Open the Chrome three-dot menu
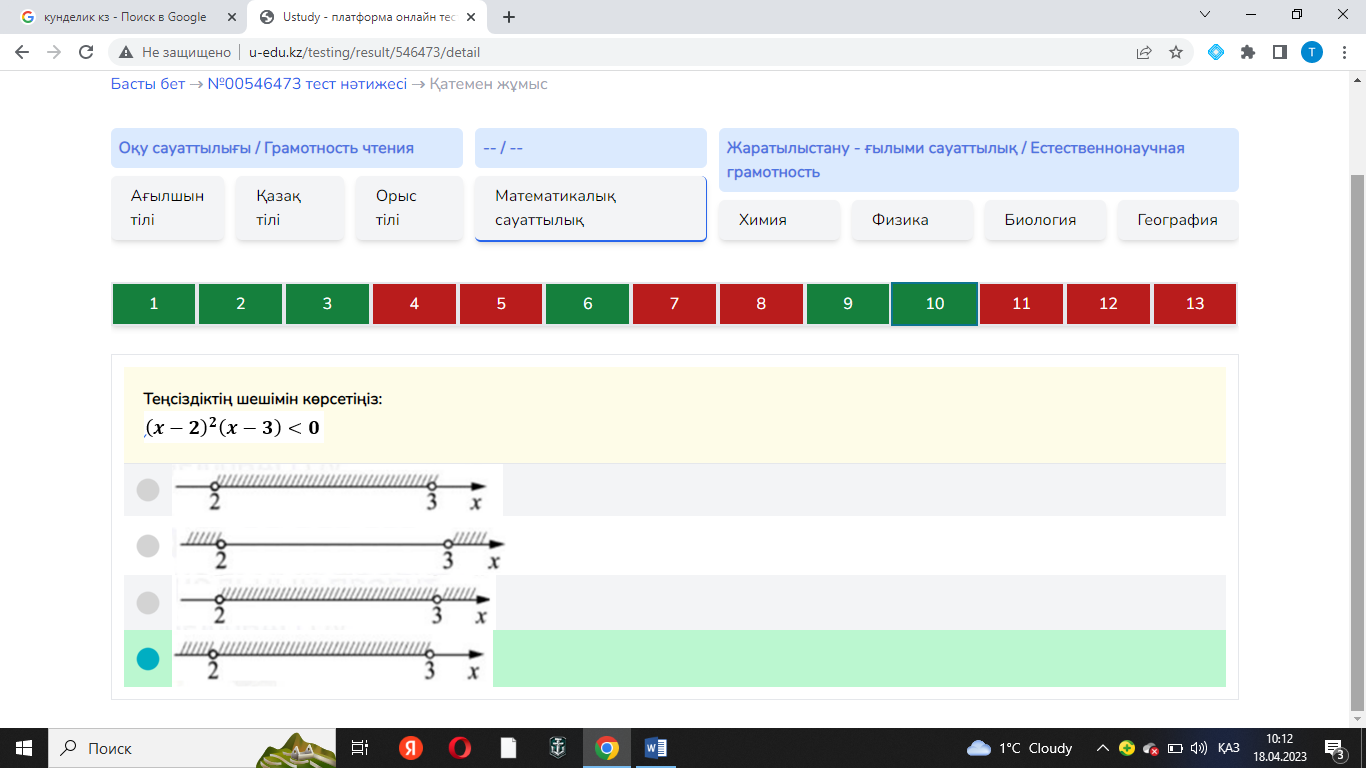 [1343, 52]
